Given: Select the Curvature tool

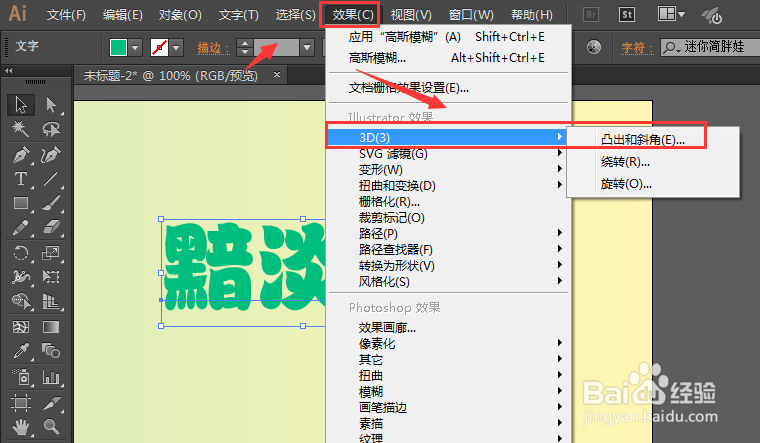Looking at the screenshot, I should pyautogui.click(x=51, y=155).
